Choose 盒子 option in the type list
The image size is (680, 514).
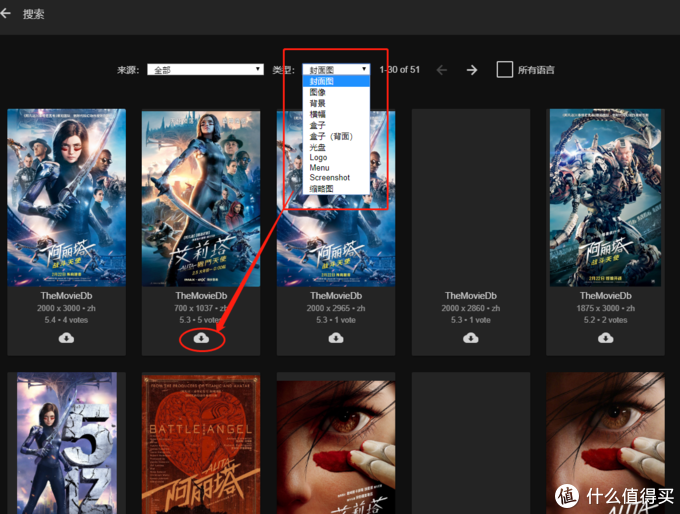click(x=336, y=125)
